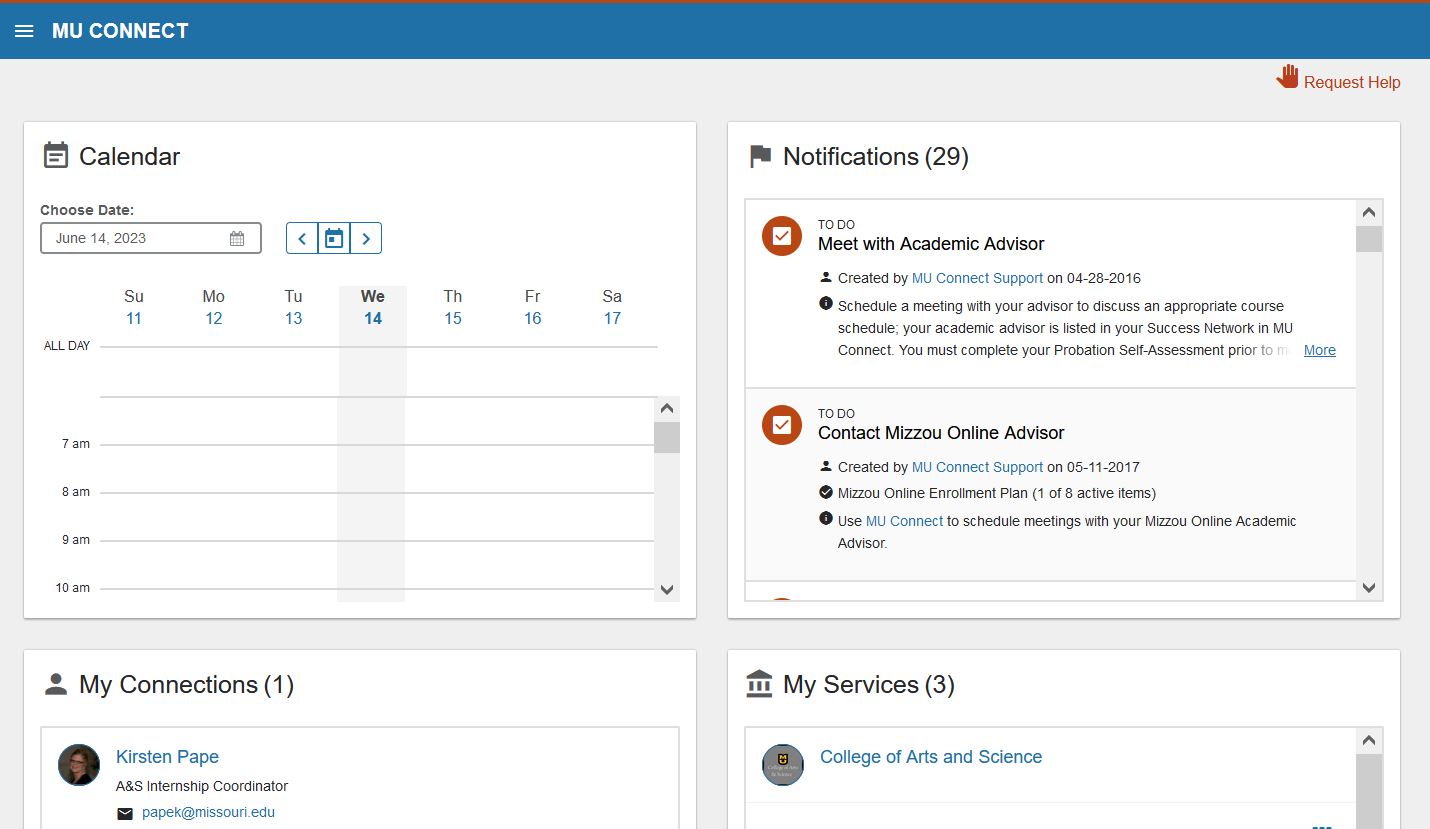Image resolution: width=1430 pixels, height=829 pixels.
Task: Expand the More link in advisor notification
Action: (x=1319, y=350)
